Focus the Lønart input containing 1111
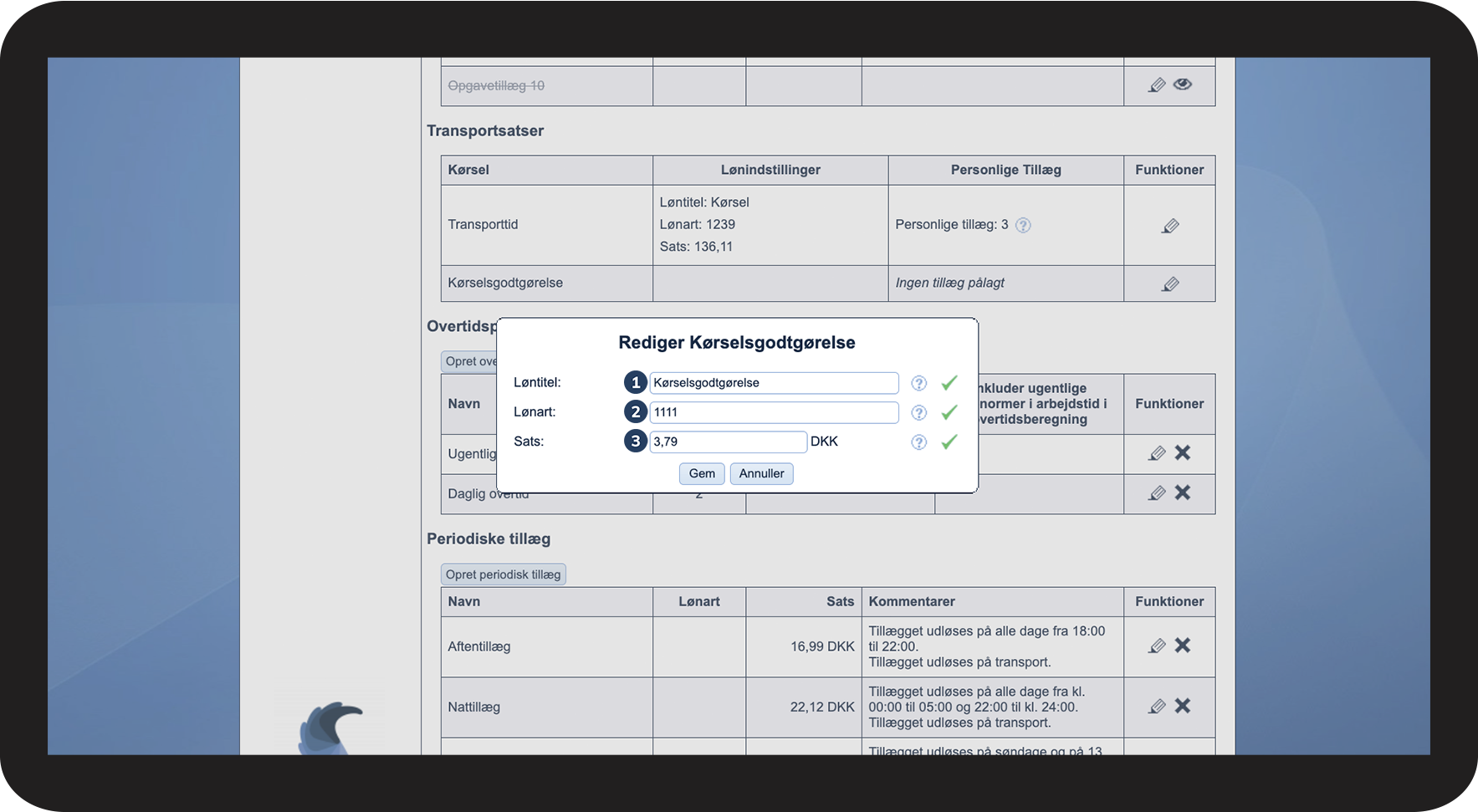 [774, 412]
